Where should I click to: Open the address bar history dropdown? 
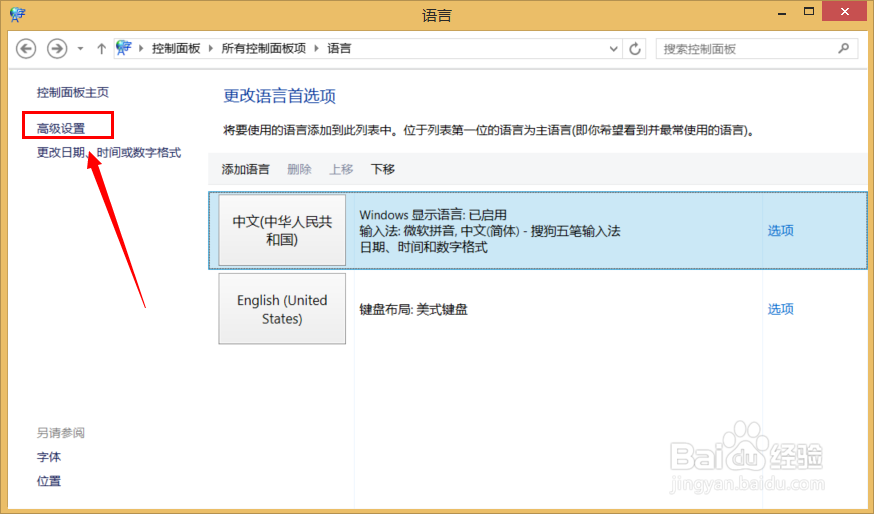point(613,49)
